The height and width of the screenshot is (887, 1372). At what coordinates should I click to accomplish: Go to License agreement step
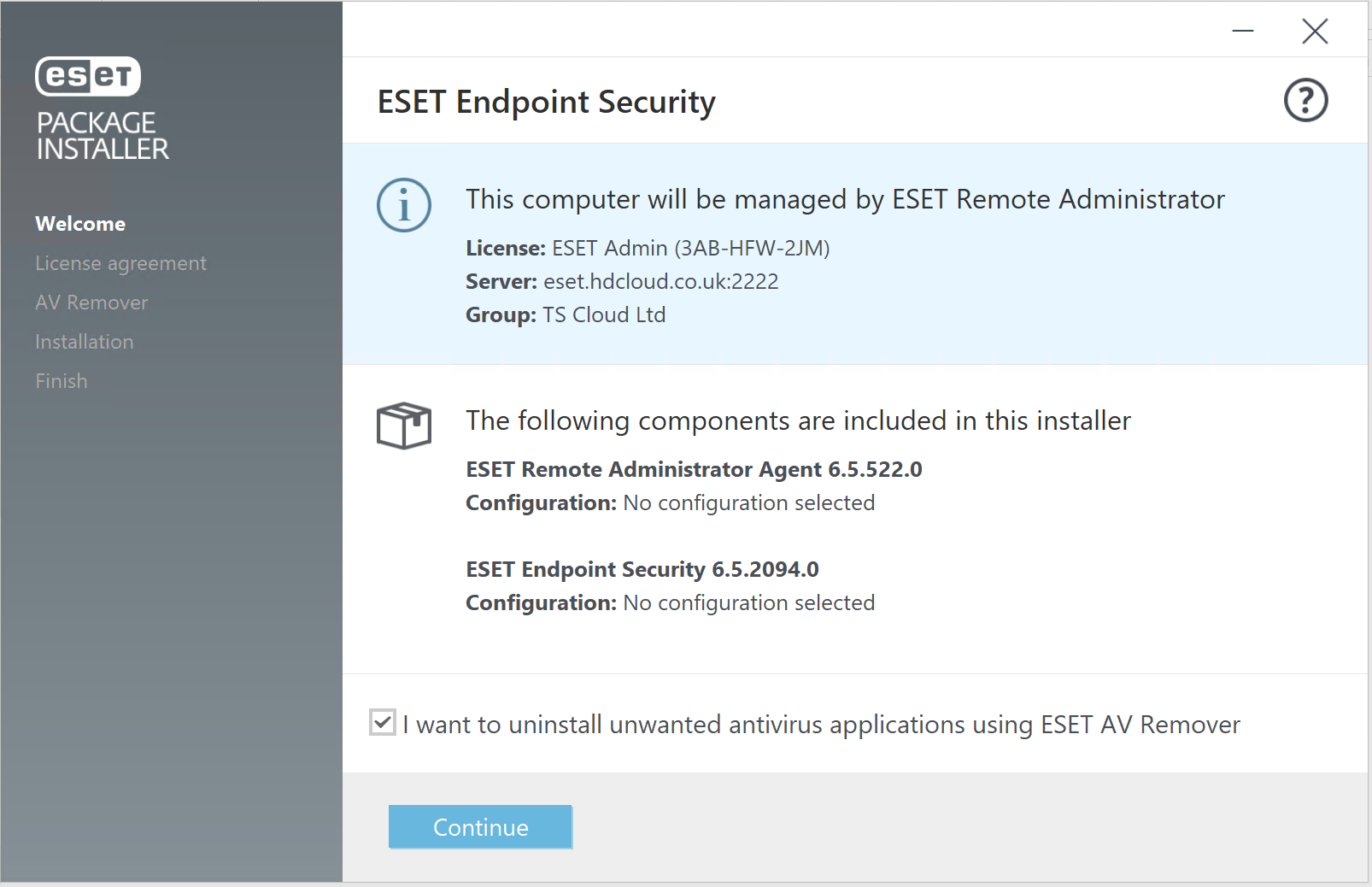(120, 263)
